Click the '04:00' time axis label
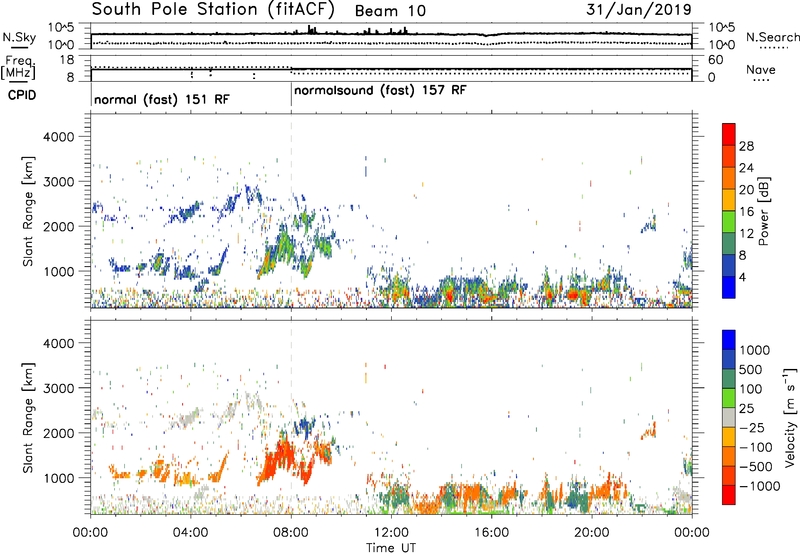Screen dimensions: 800x554 pyautogui.click(x=190, y=533)
